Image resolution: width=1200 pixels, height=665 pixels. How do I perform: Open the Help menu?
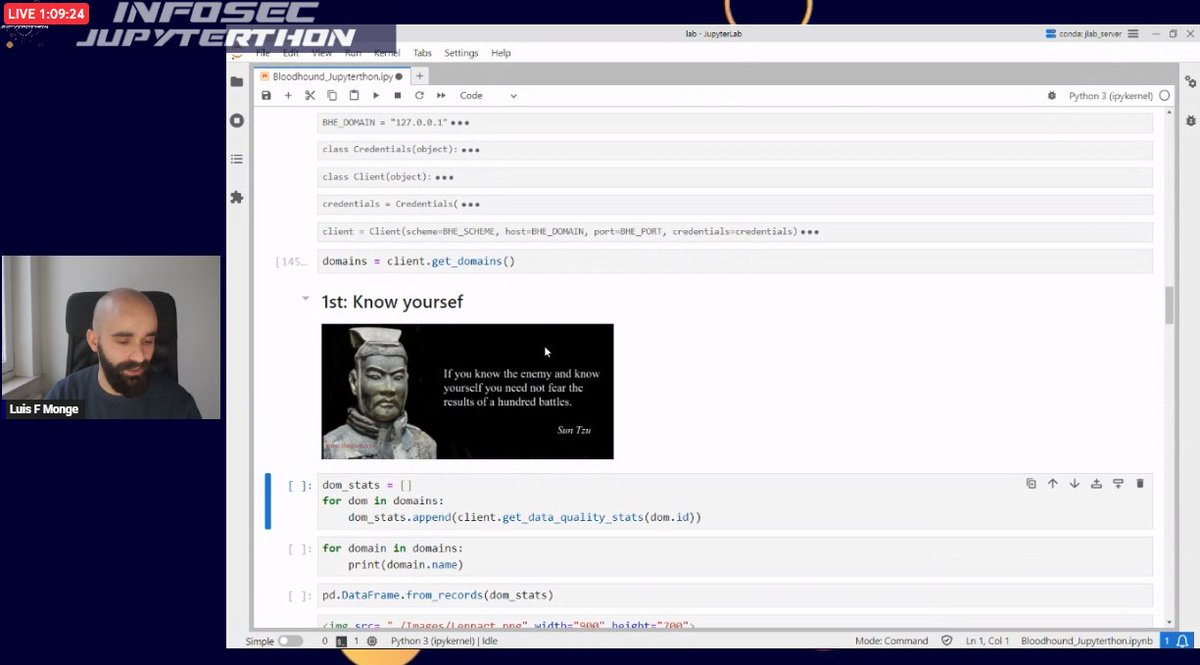coord(501,53)
